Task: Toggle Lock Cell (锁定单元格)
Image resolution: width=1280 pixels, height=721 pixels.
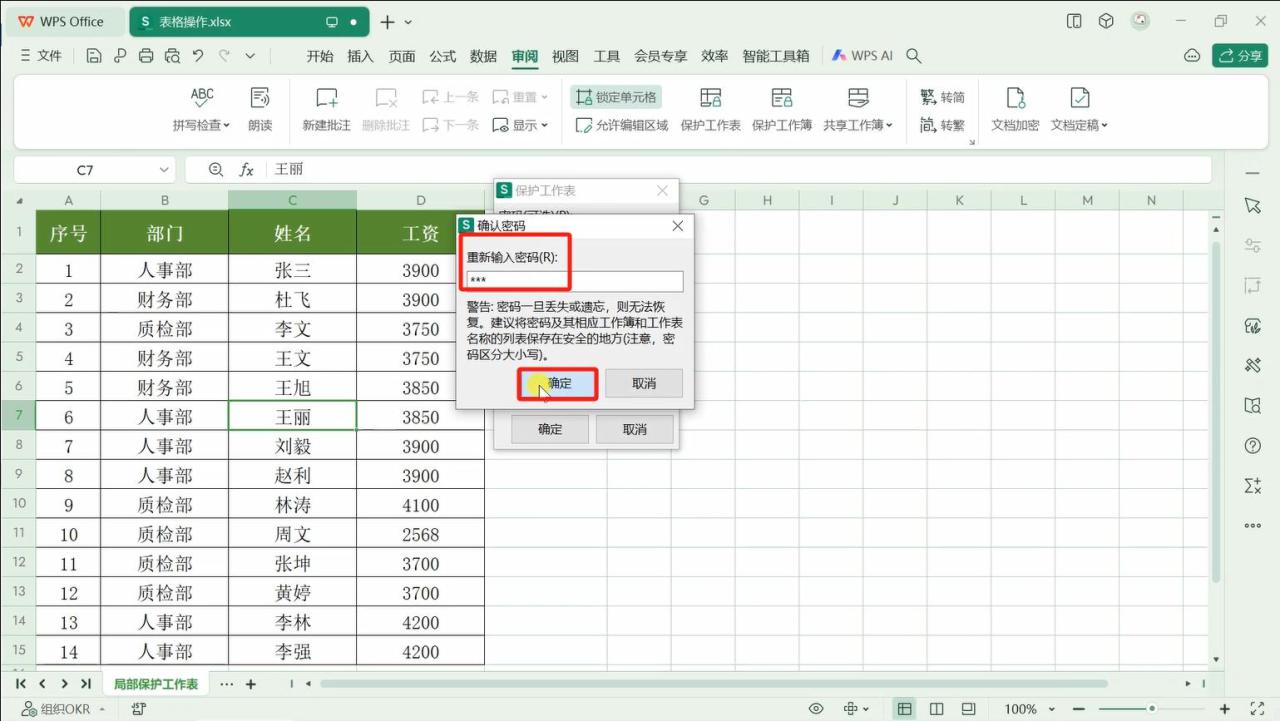Action: (616, 97)
